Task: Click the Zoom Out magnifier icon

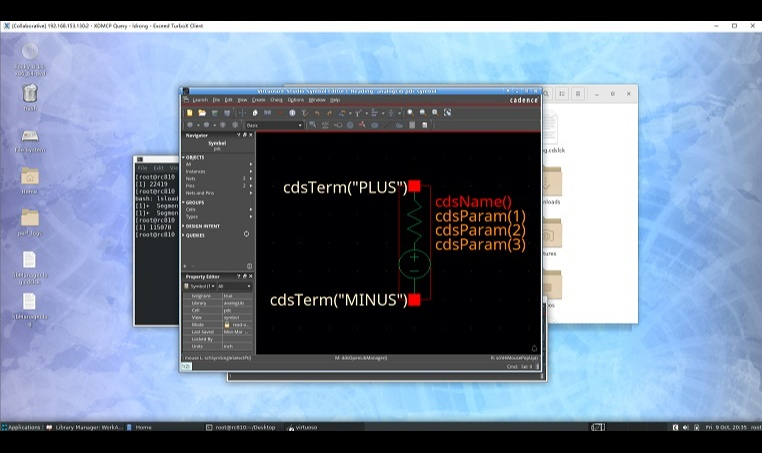Action: 423,113
